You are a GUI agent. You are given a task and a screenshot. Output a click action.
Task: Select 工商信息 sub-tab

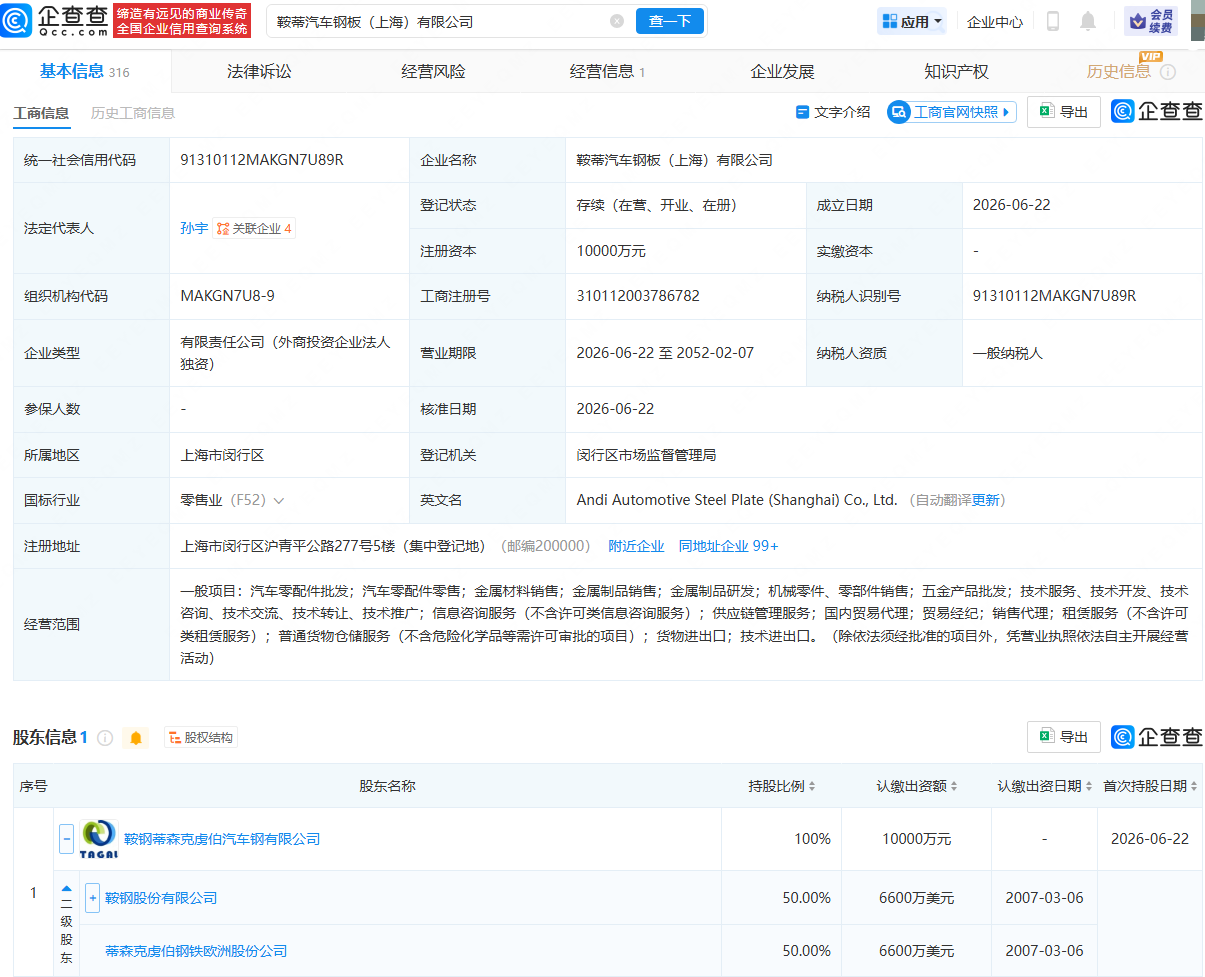[41, 113]
